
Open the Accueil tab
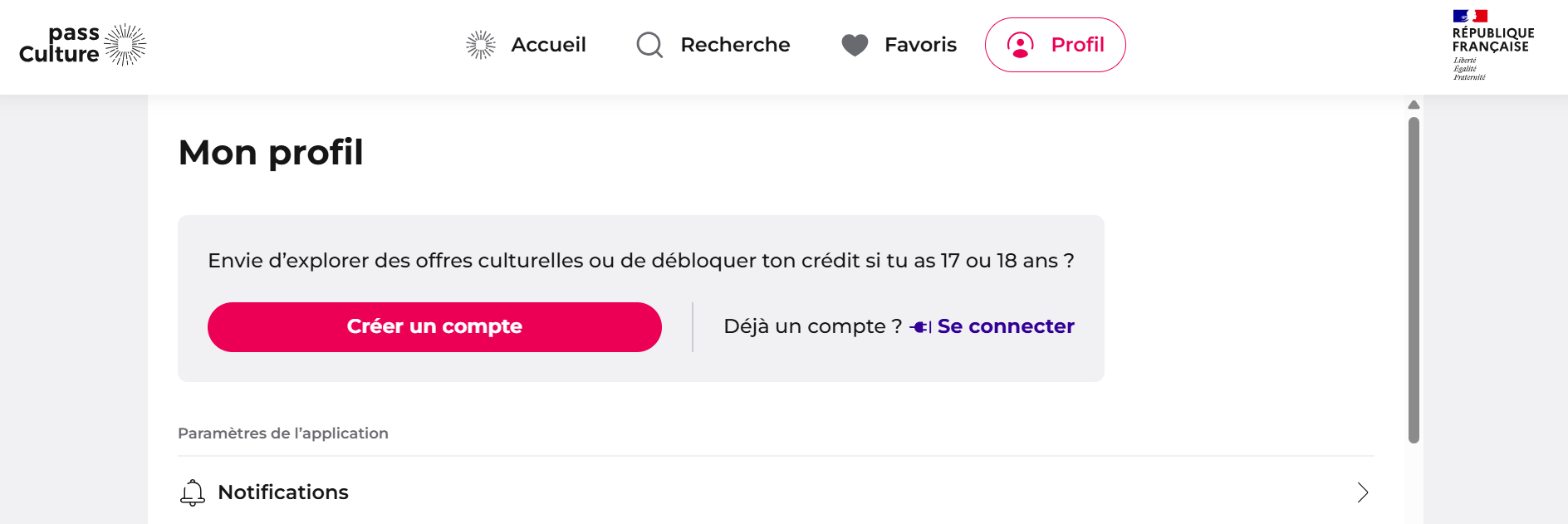pos(526,45)
